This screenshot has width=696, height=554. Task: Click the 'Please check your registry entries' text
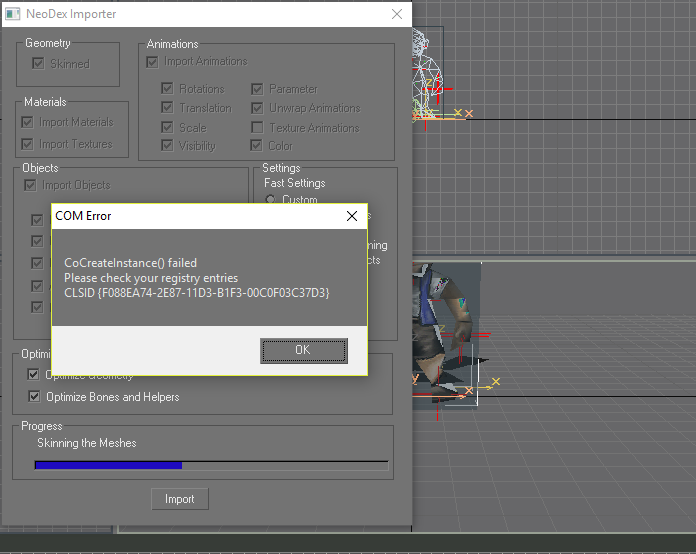tap(151, 278)
